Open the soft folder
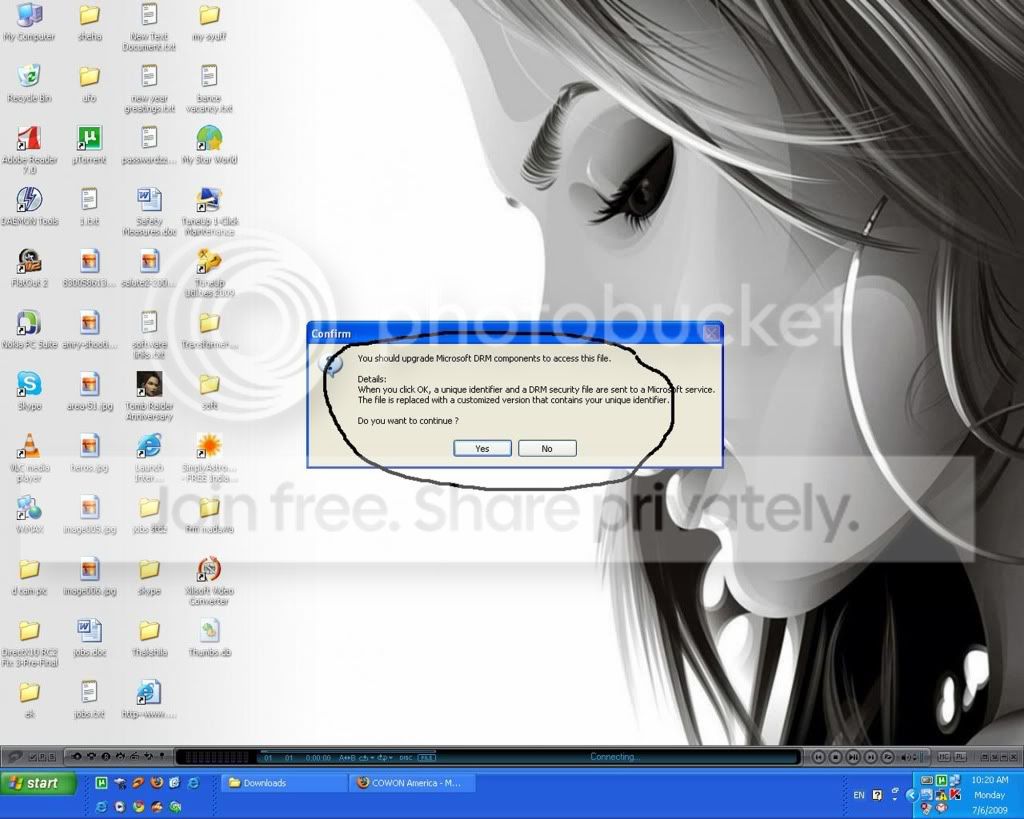 (x=209, y=391)
